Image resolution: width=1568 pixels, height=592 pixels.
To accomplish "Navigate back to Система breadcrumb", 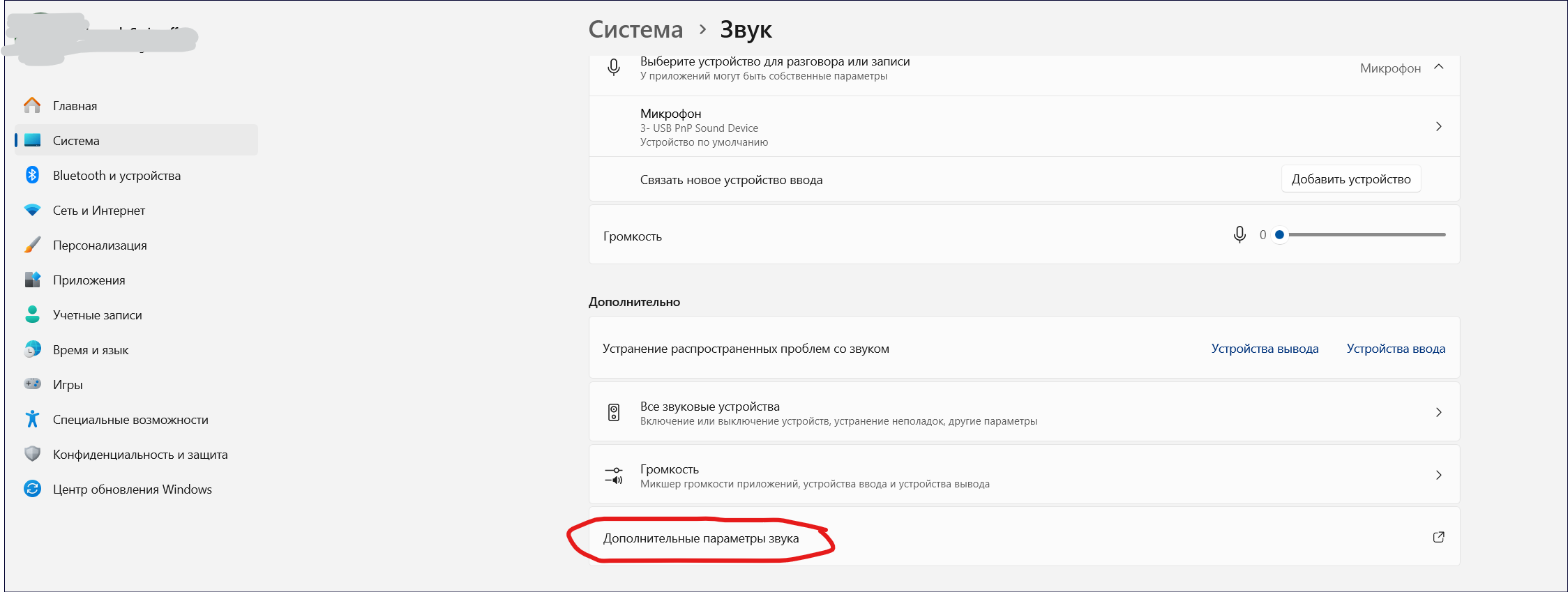I will [635, 29].
